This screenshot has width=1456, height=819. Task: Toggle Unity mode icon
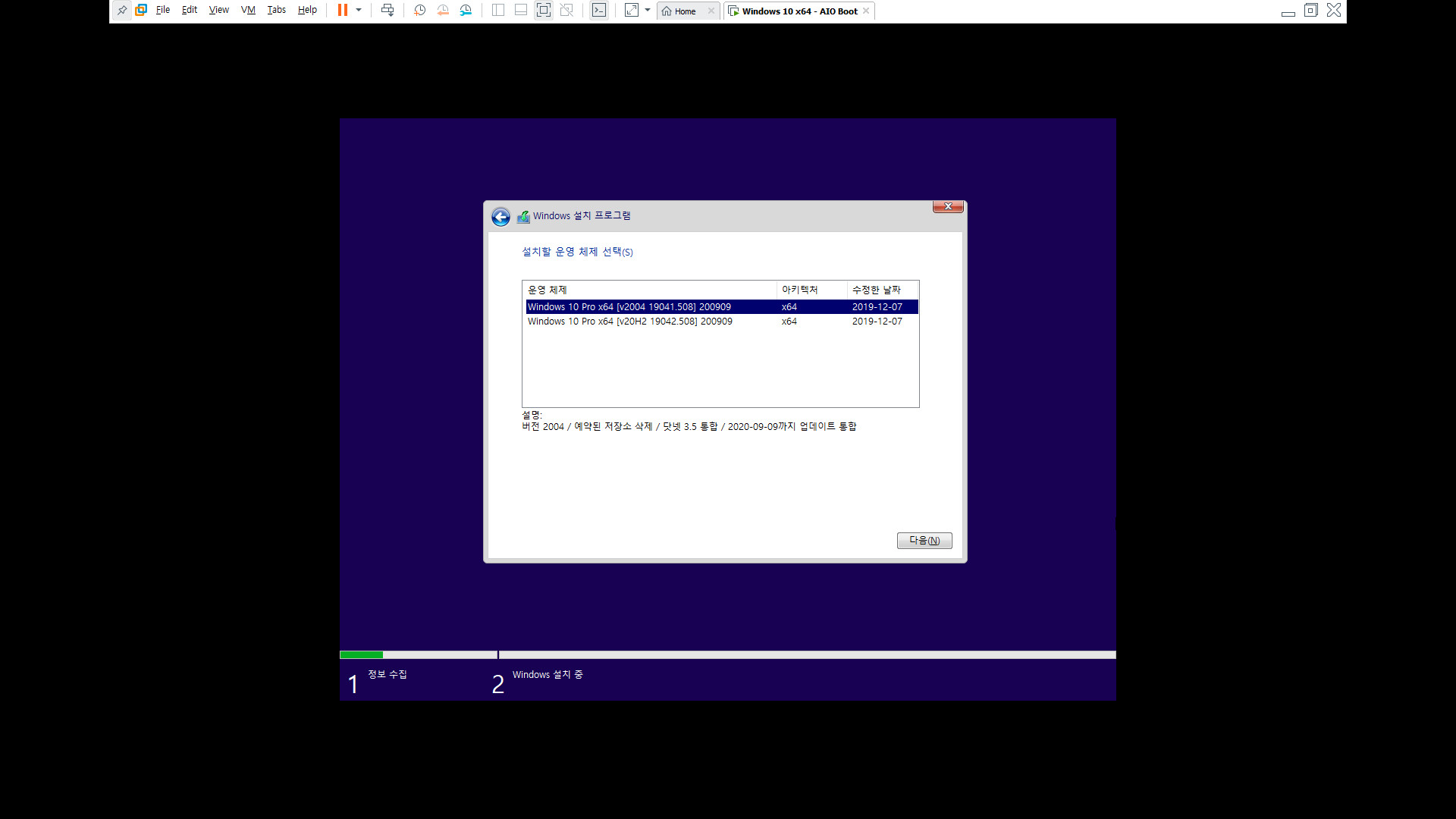566,11
